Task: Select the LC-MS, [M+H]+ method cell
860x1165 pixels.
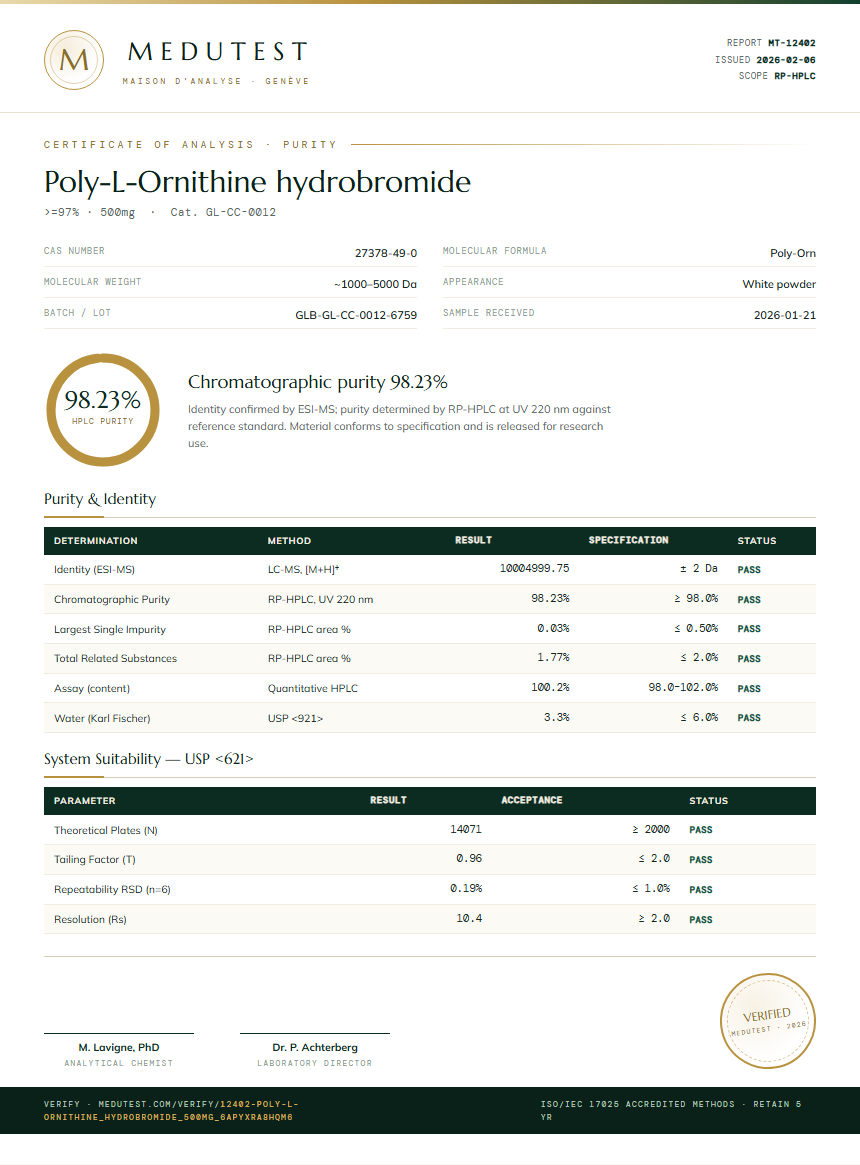Action: [303, 570]
